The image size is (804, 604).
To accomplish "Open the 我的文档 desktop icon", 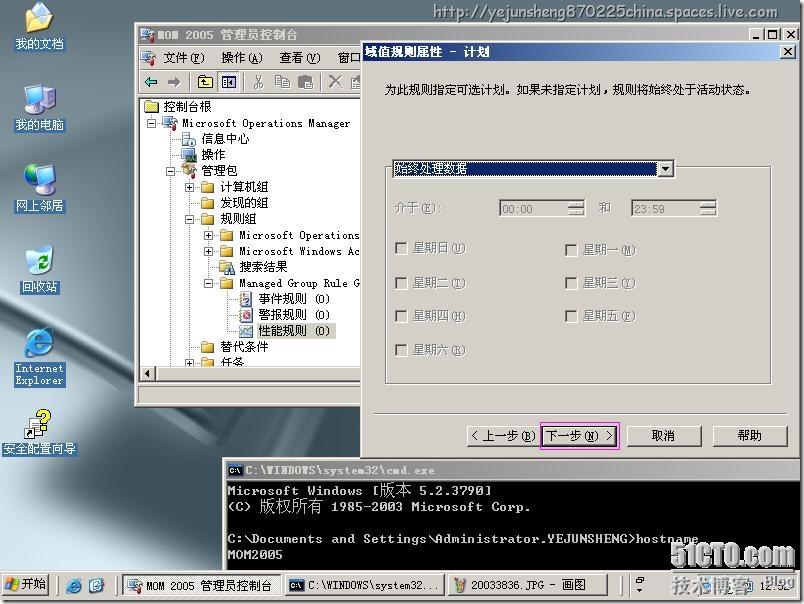I will (x=39, y=27).
